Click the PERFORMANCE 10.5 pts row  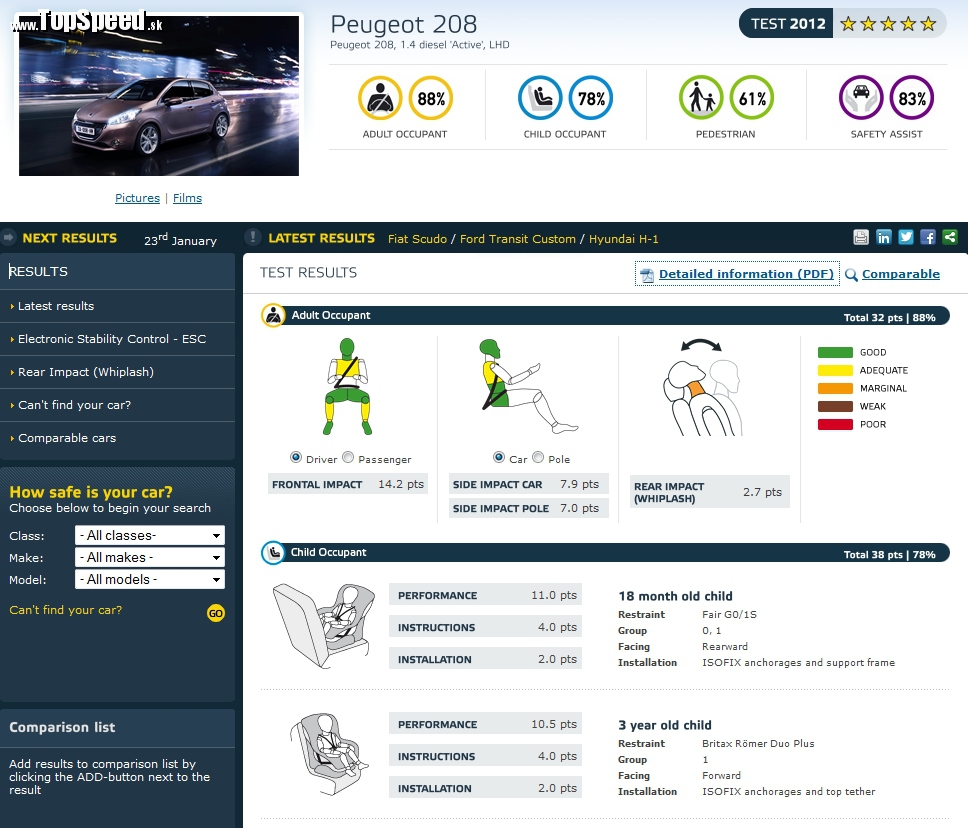coord(485,724)
